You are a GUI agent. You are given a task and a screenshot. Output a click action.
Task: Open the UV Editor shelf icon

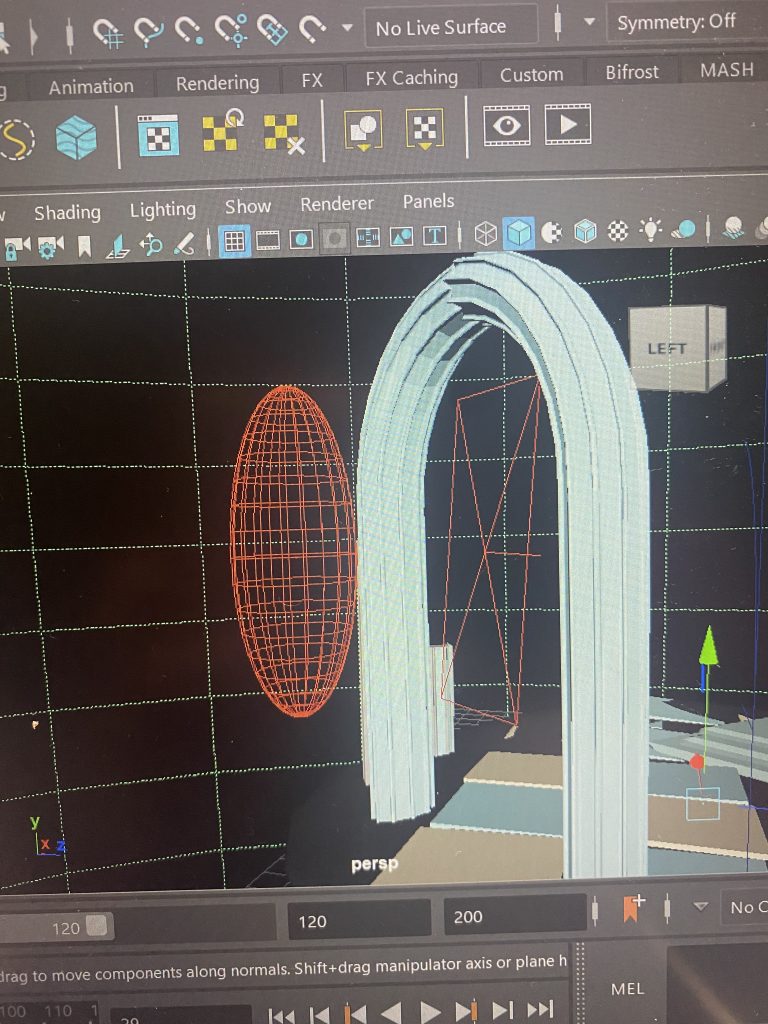(x=158, y=135)
